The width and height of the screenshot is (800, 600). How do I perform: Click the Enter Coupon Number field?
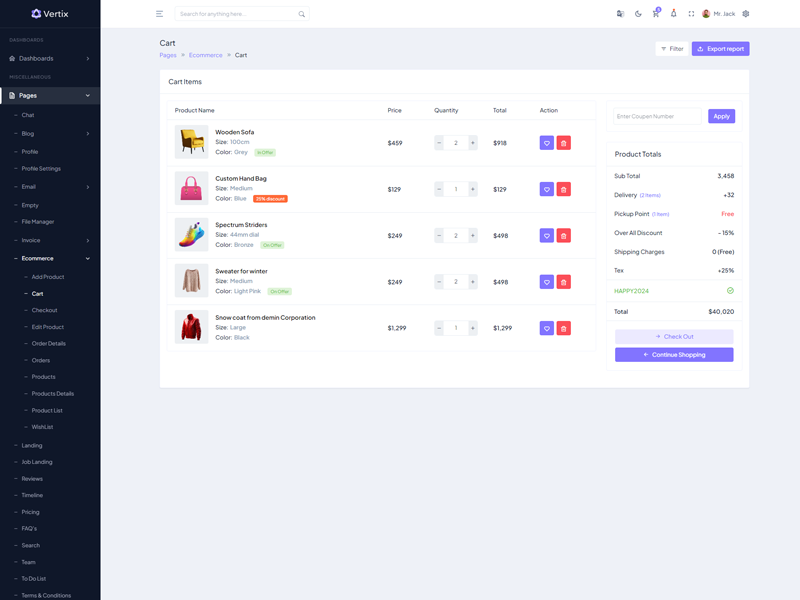click(x=659, y=117)
